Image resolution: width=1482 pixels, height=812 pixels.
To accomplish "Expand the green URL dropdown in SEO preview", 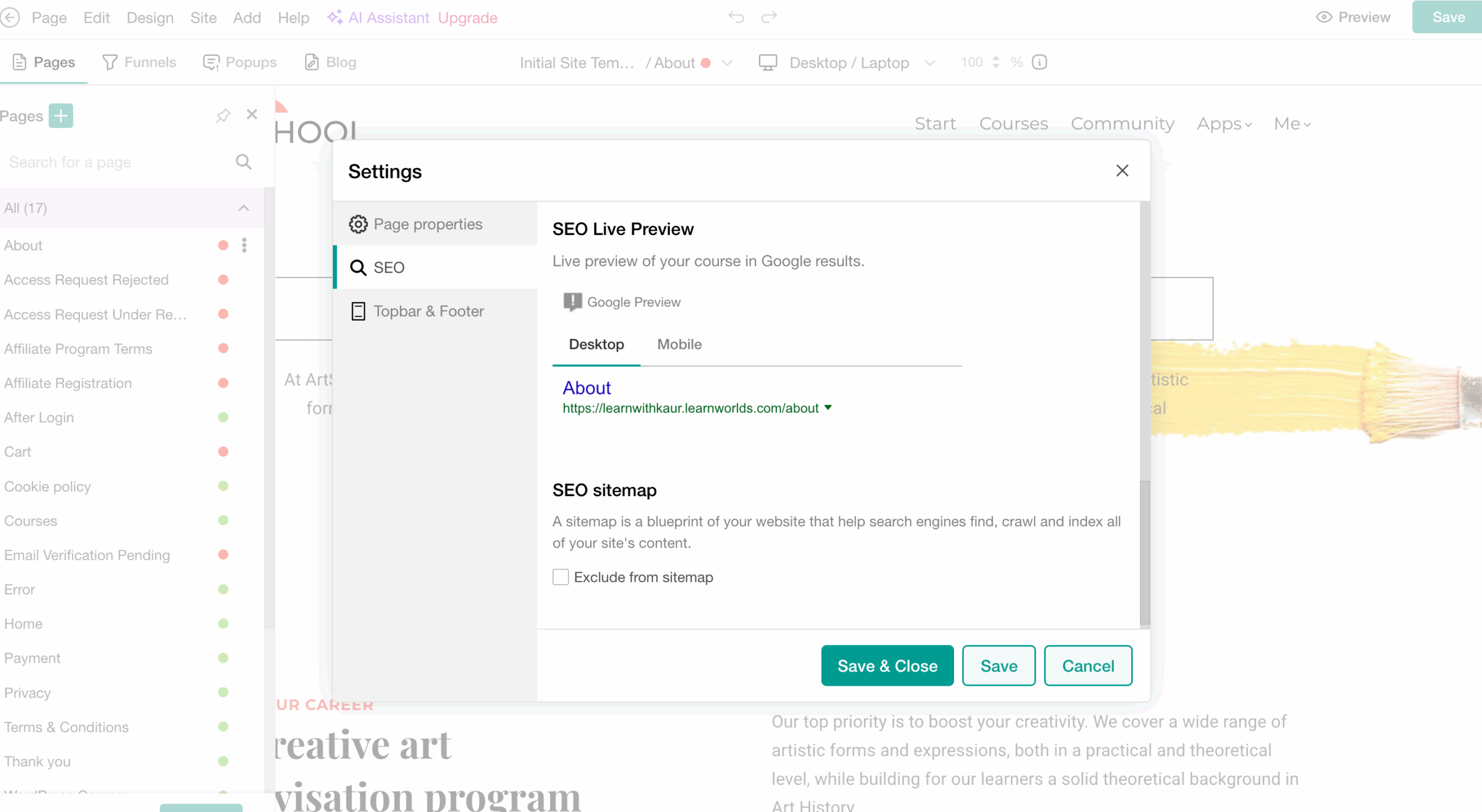I will pyautogui.click(x=828, y=407).
